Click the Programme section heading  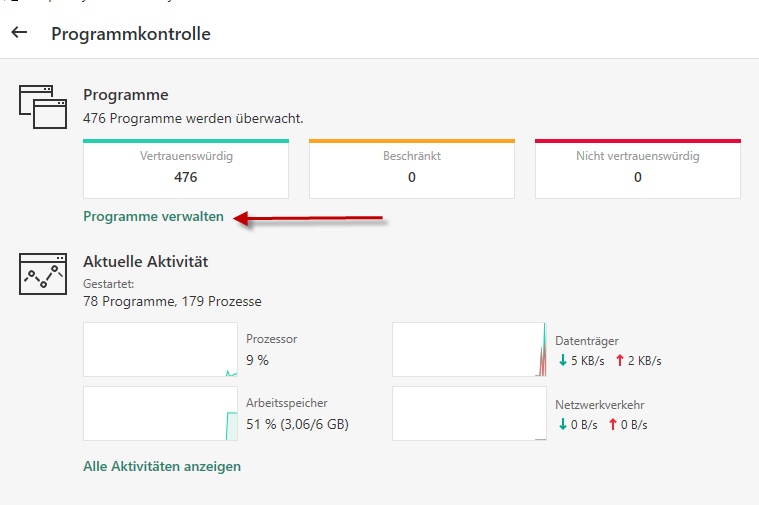[x=126, y=95]
